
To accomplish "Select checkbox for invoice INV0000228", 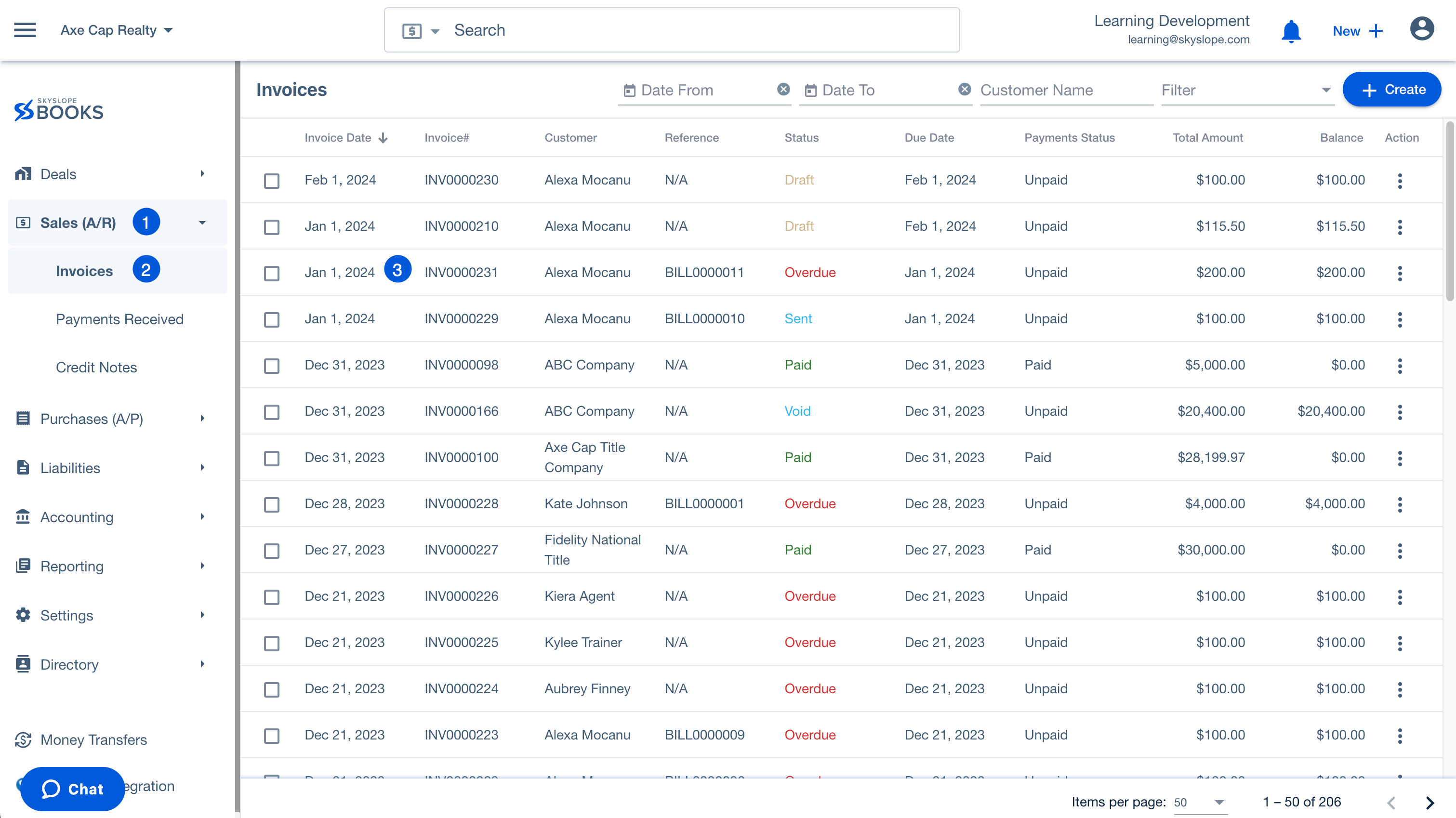I will pos(272,505).
